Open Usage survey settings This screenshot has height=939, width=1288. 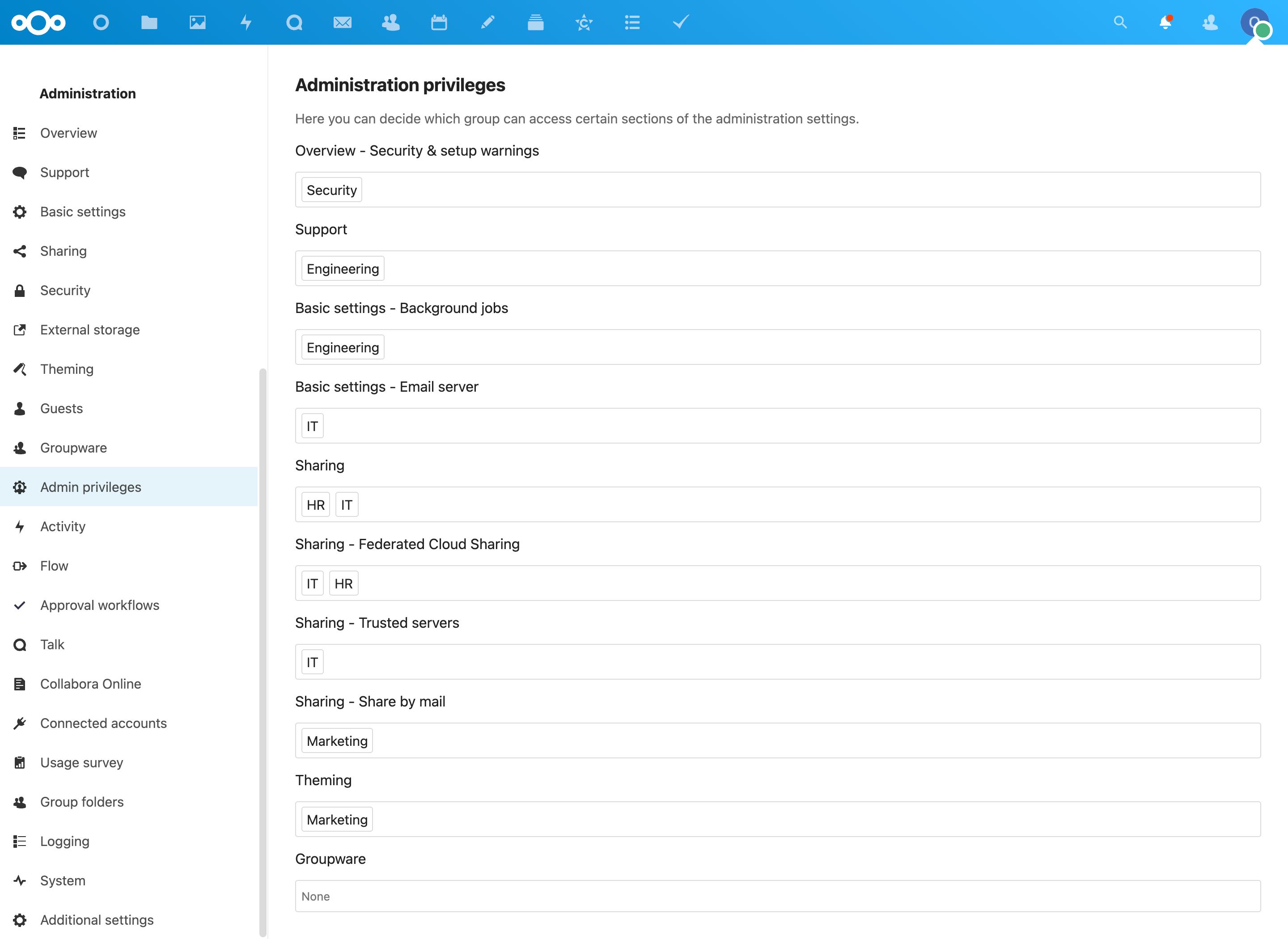(x=129, y=763)
